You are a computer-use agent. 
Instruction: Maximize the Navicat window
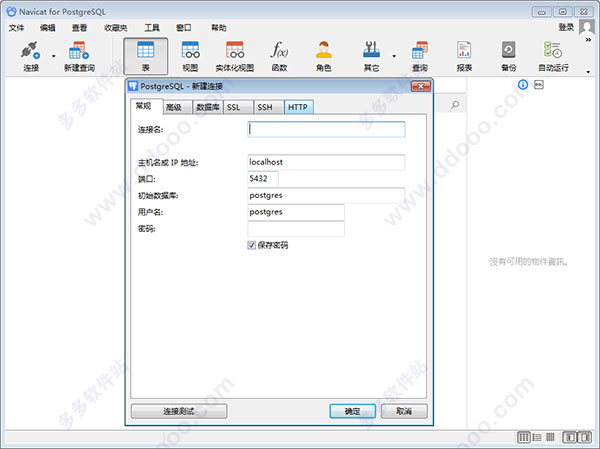(562, 12)
